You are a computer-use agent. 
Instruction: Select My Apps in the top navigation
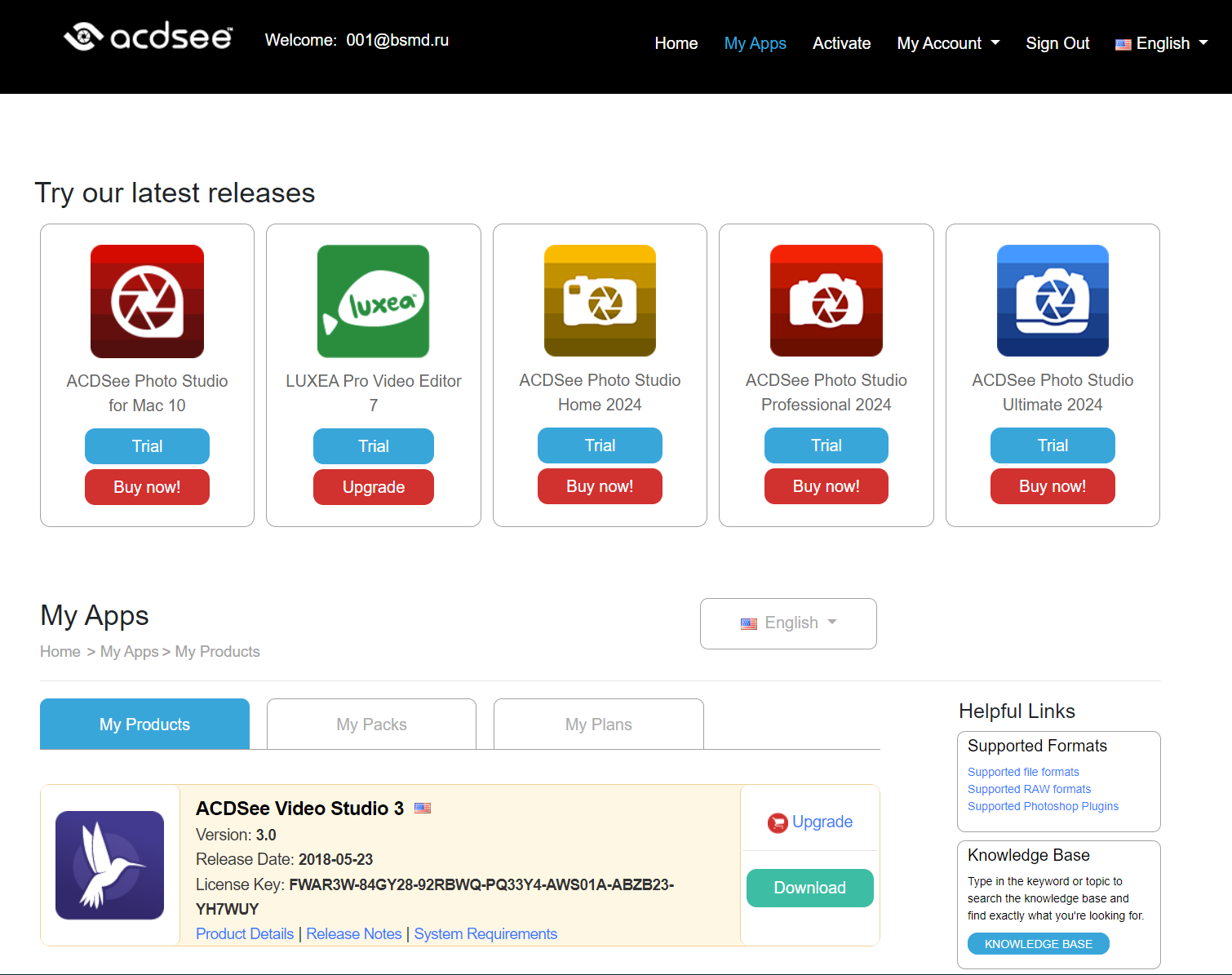pos(755,43)
